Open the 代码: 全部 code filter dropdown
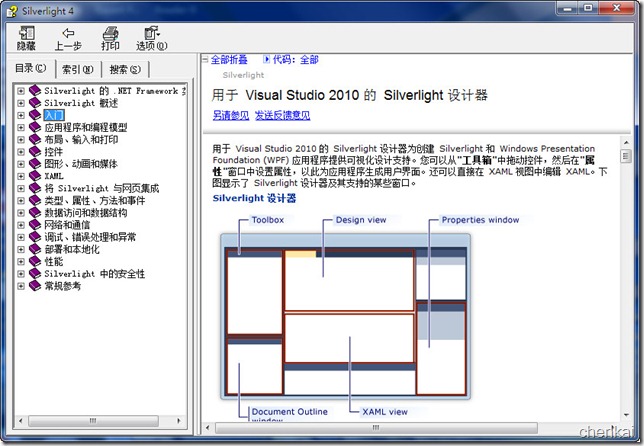The image size is (644, 446). tap(291, 60)
